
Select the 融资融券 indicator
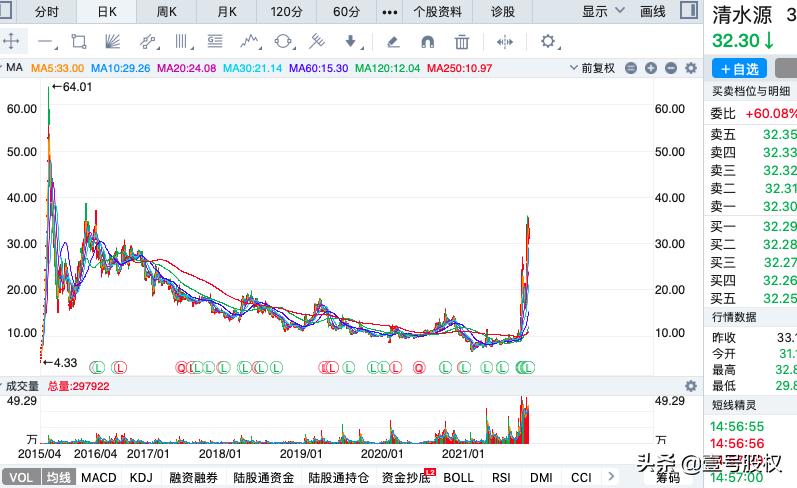(193, 477)
